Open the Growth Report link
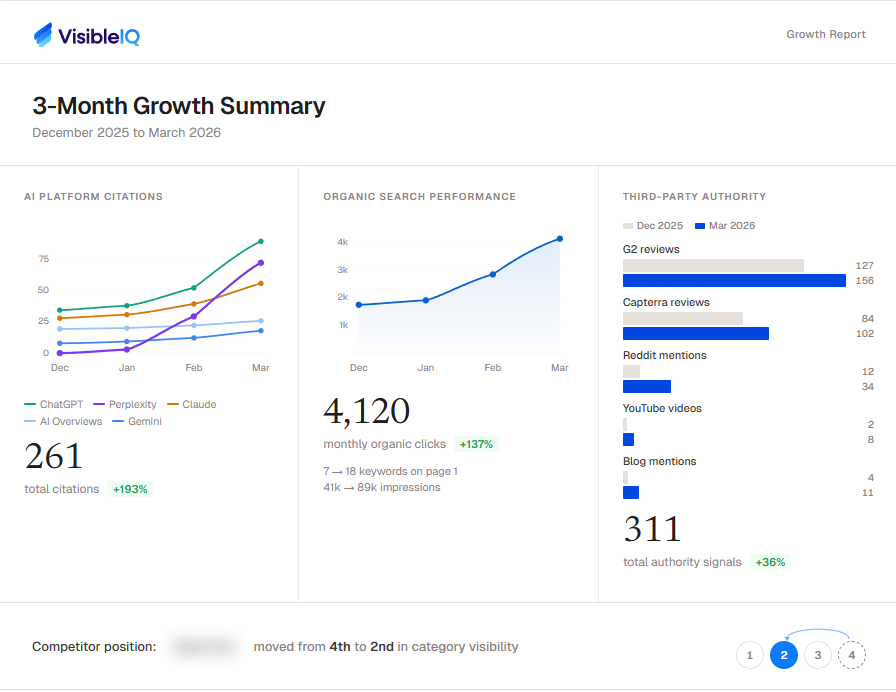Viewport: 896px width, 692px height. (826, 34)
